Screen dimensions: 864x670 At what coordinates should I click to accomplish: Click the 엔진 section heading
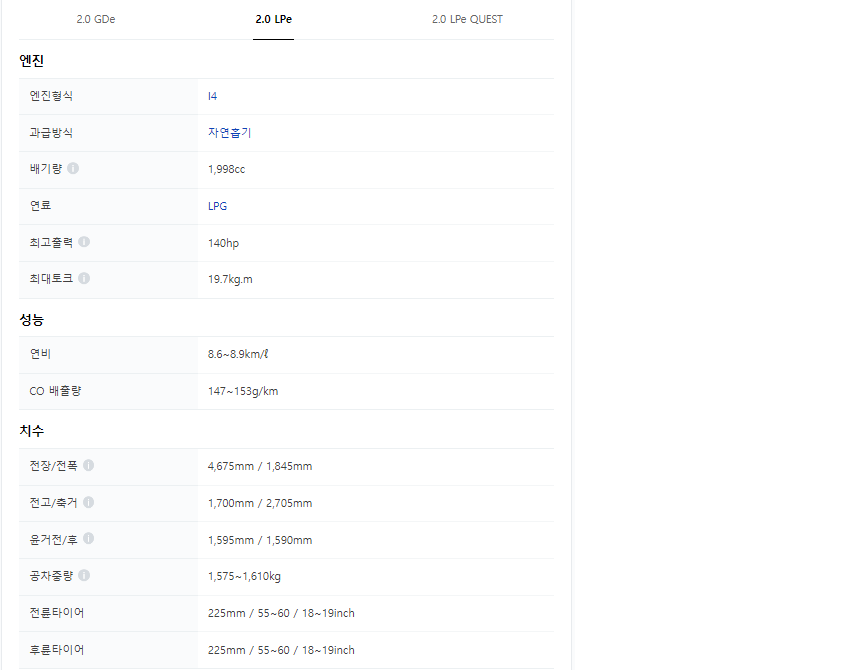(31, 61)
